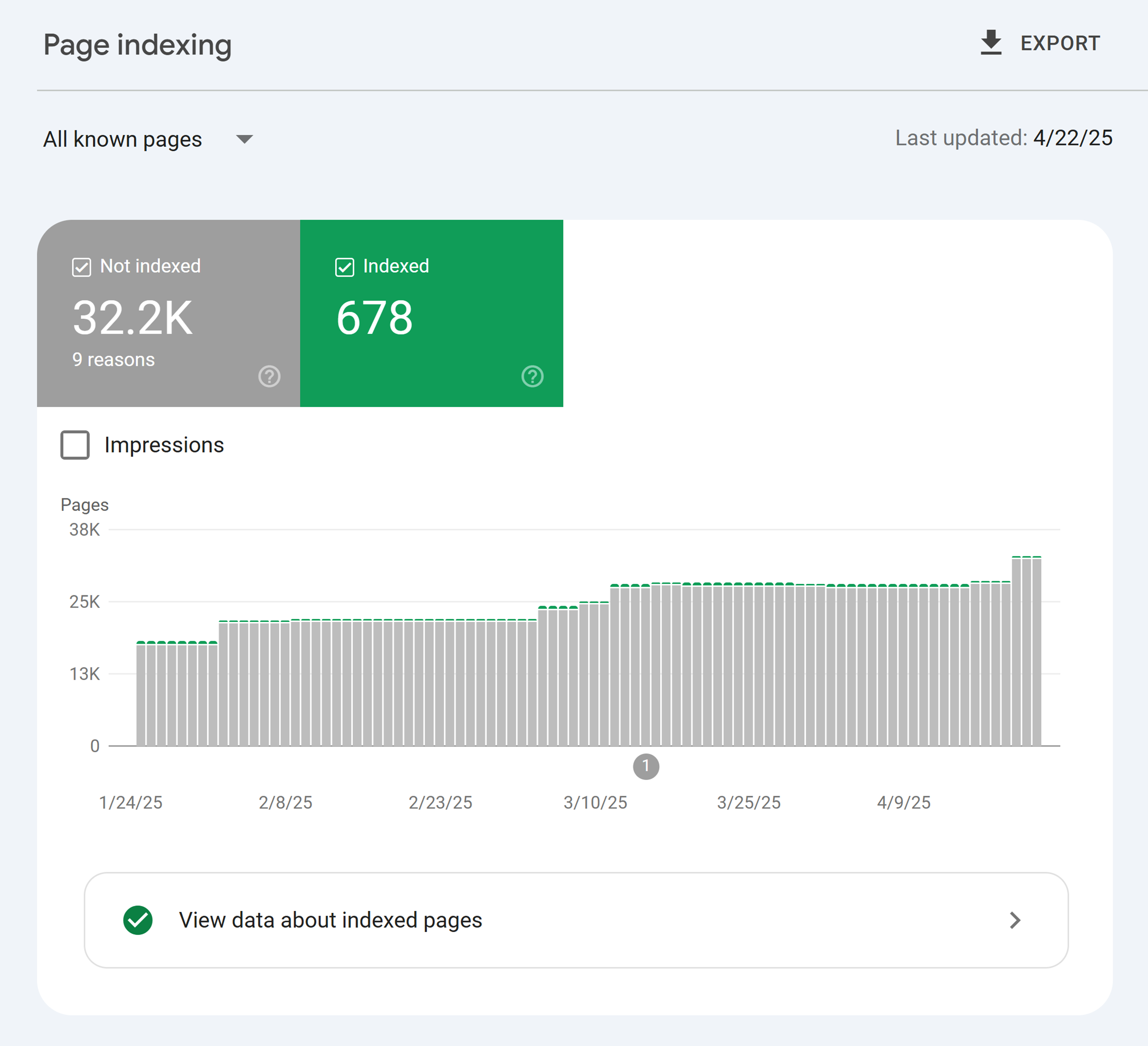
Task: Click the green checkmark icon in indexed pages row
Action: pyautogui.click(x=138, y=920)
